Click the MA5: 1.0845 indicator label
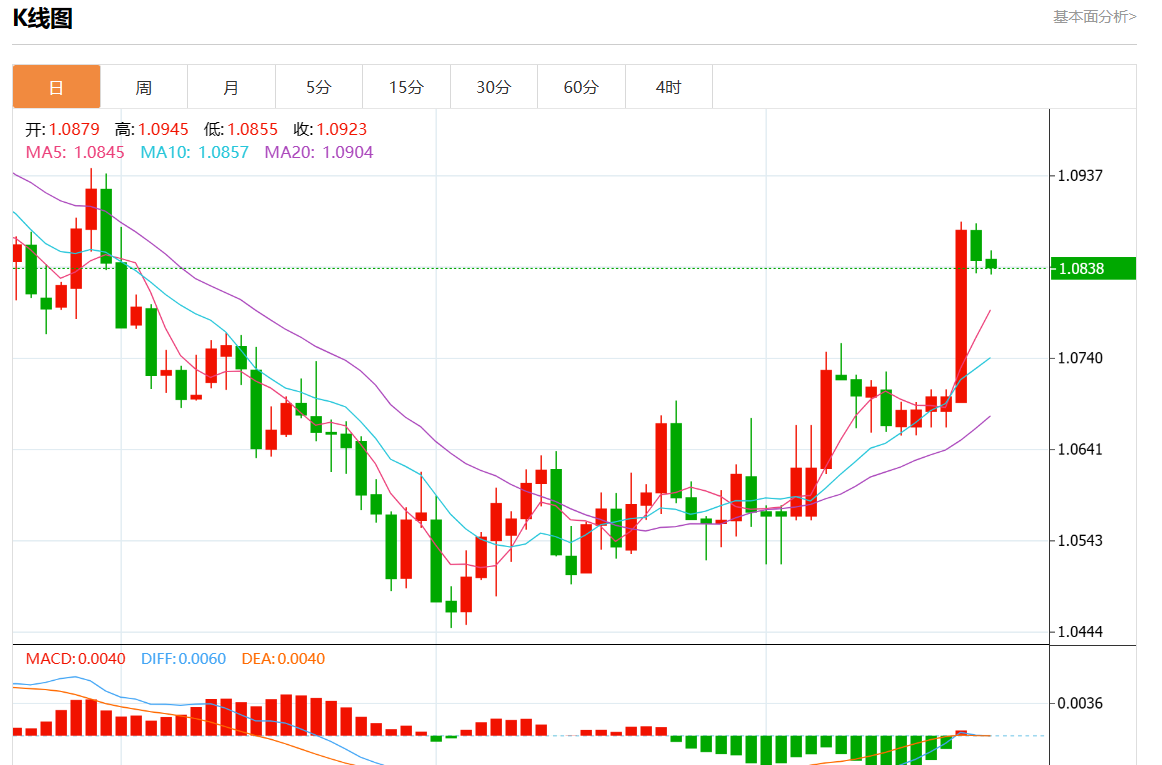 pyautogui.click(x=75, y=152)
